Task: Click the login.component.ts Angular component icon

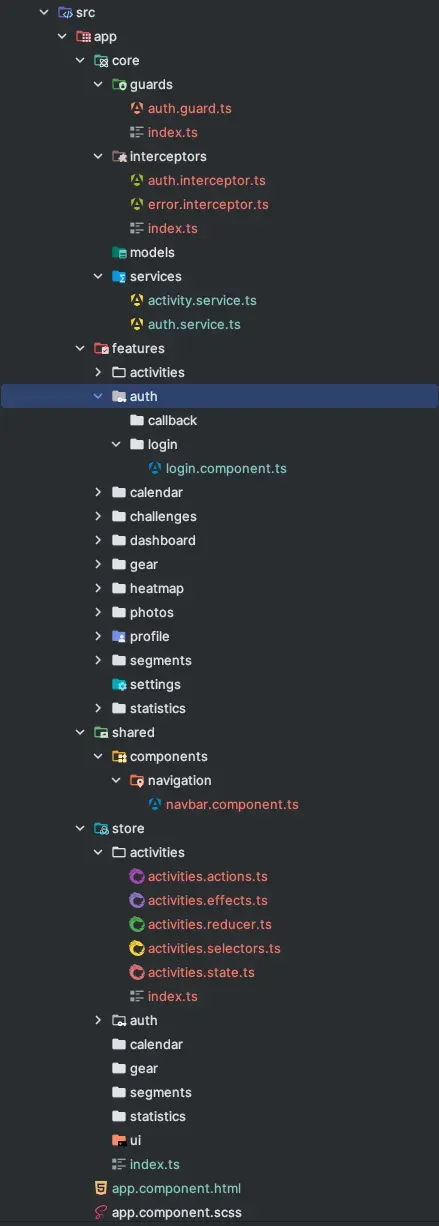Action: (x=155, y=468)
